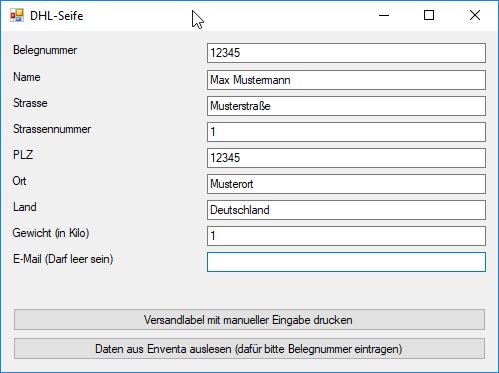Click into the Strassennummer field
Screen dimensions: 499x373
click(346, 132)
